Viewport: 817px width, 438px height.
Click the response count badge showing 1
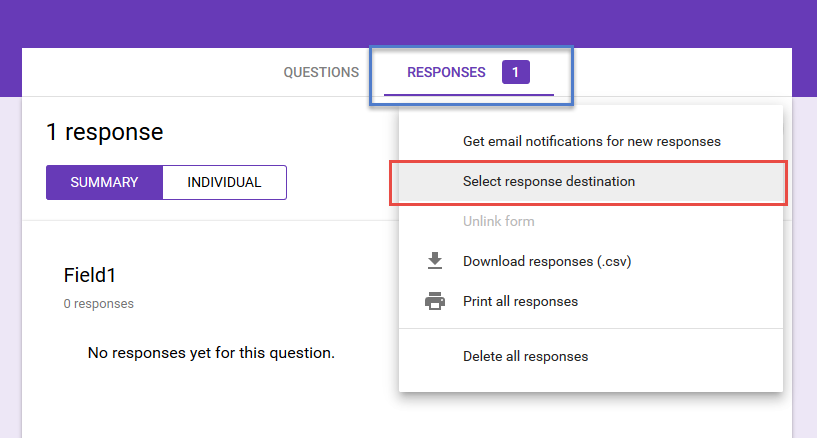pyautogui.click(x=515, y=72)
